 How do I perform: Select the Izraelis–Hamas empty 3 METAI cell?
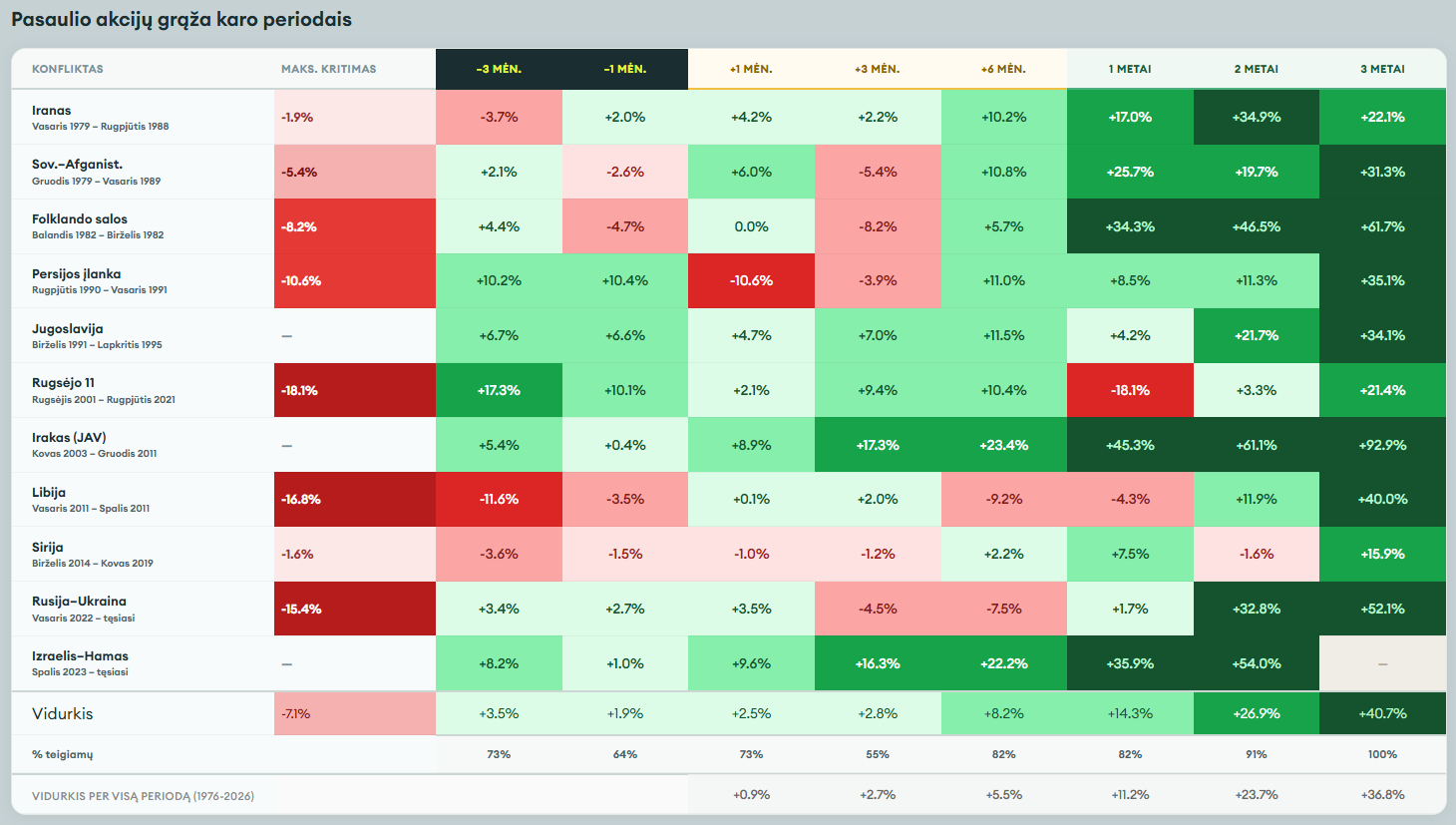click(1382, 663)
